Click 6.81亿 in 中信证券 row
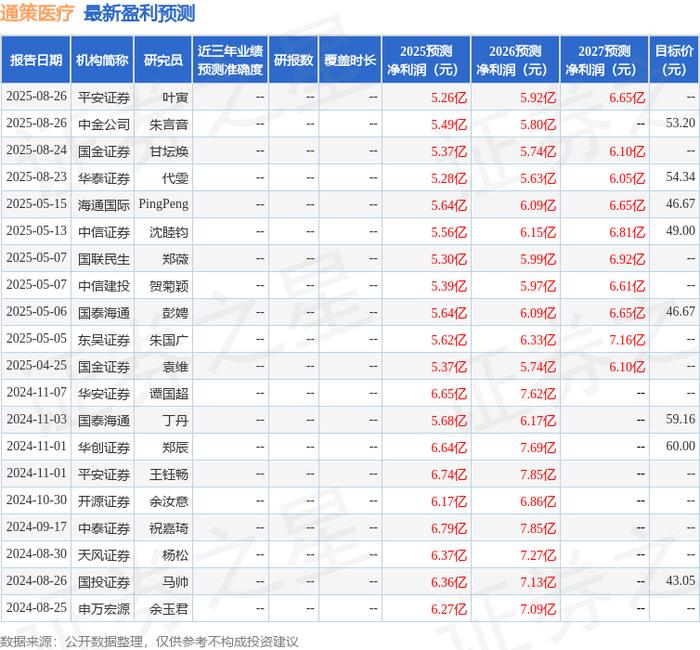 [x=627, y=232]
